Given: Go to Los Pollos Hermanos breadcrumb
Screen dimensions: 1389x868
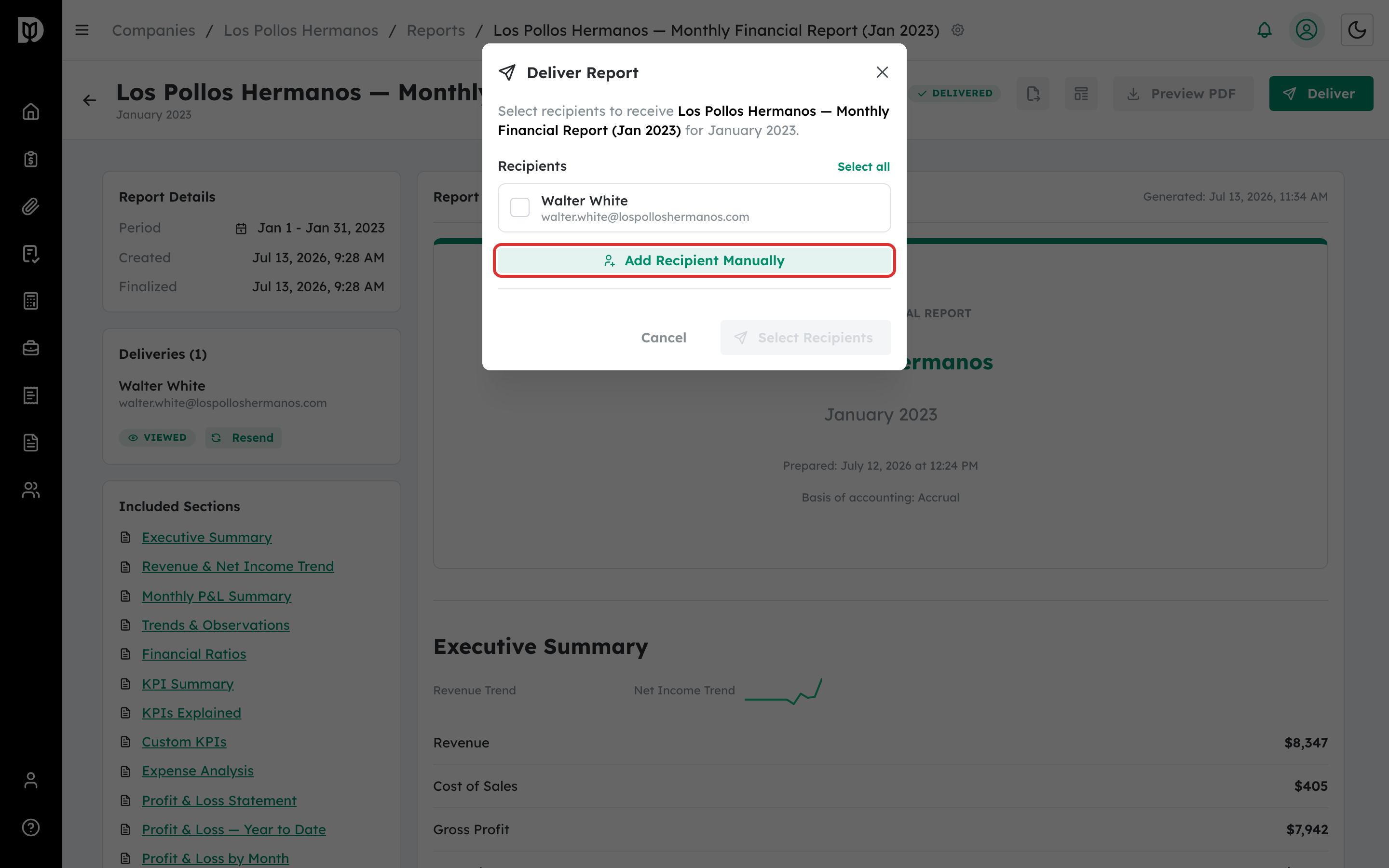Looking at the screenshot, I should tap(301, 30).
